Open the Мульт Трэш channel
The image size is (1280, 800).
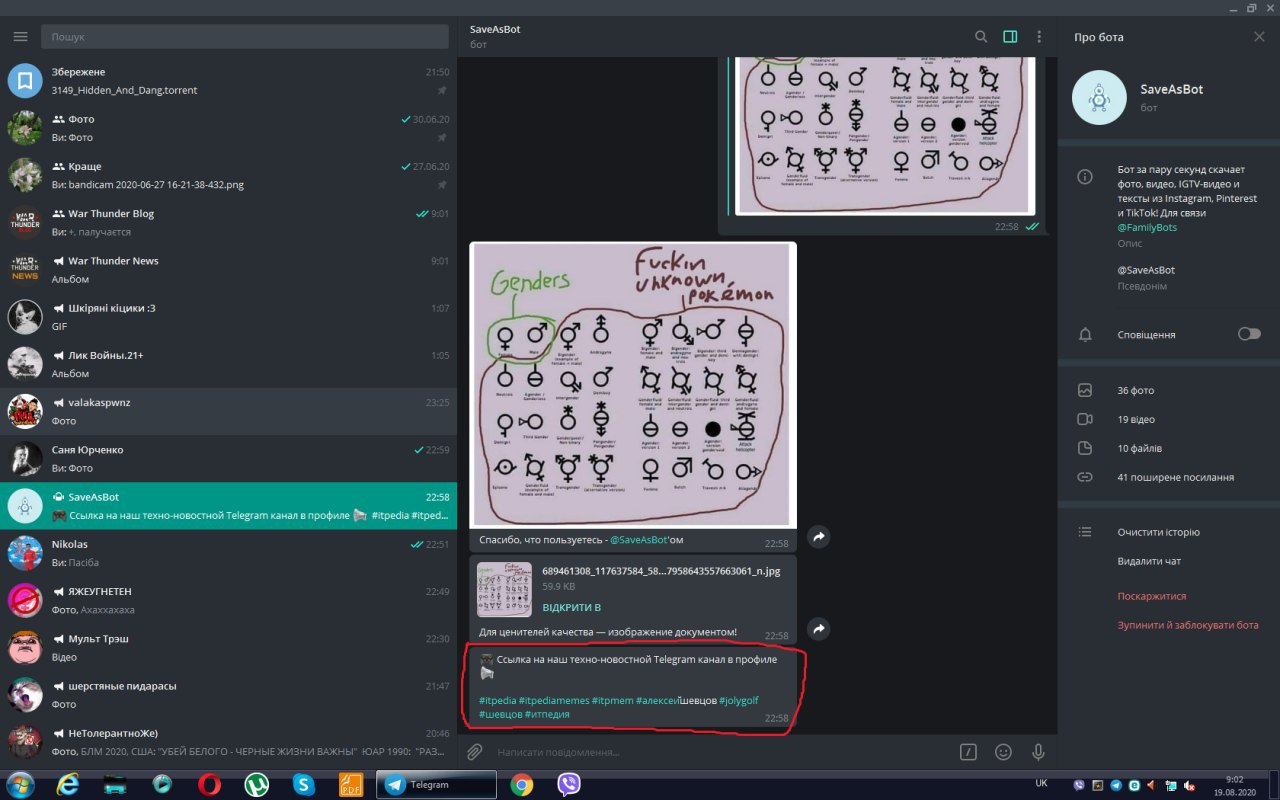point(228,647)
